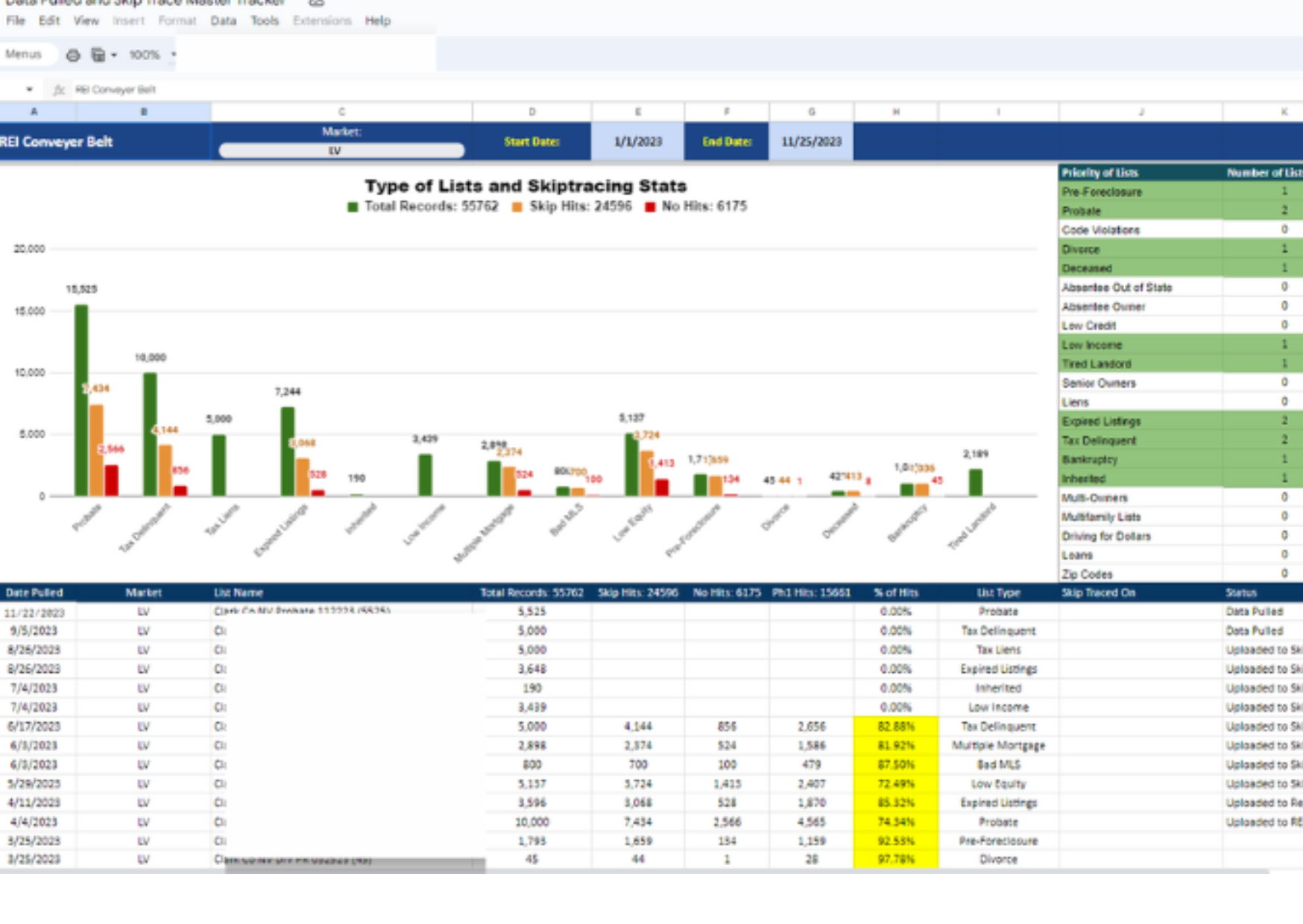Click the green Tax Liens bar in chart
The height and width of the screenshot is (924, 1303).
point(218,466)
